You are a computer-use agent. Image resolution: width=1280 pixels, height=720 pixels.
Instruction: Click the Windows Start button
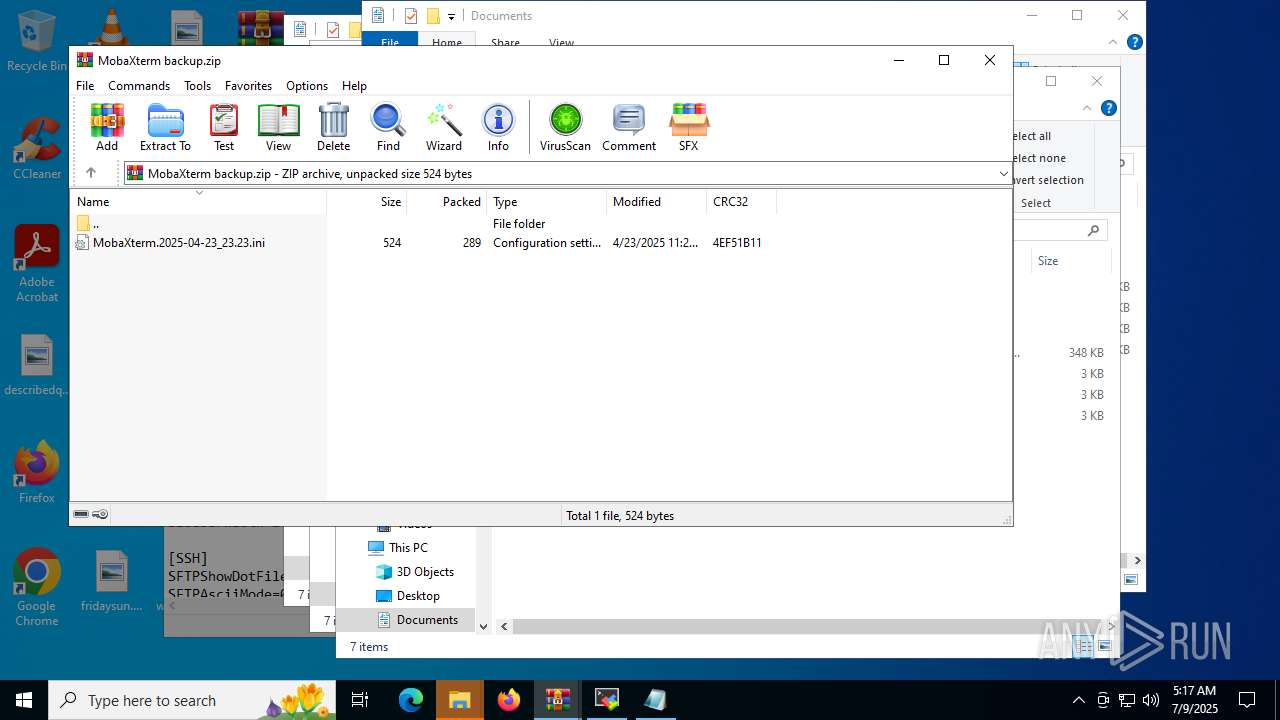(x=24, y=700)
